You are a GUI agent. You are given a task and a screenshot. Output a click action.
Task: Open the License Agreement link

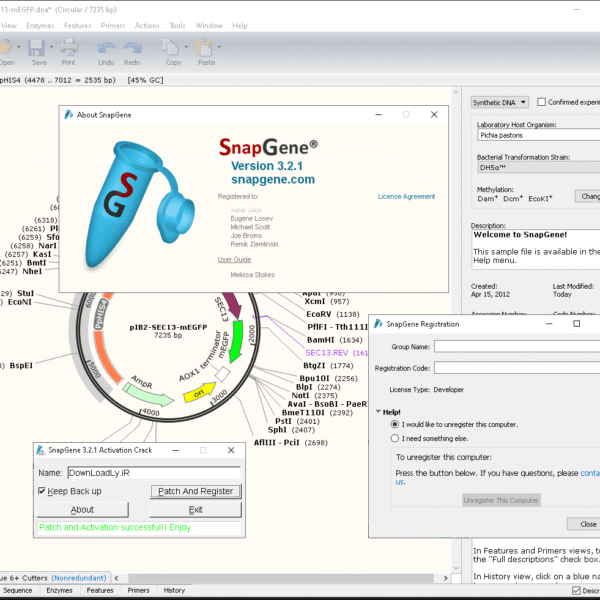tap(406, 196)
